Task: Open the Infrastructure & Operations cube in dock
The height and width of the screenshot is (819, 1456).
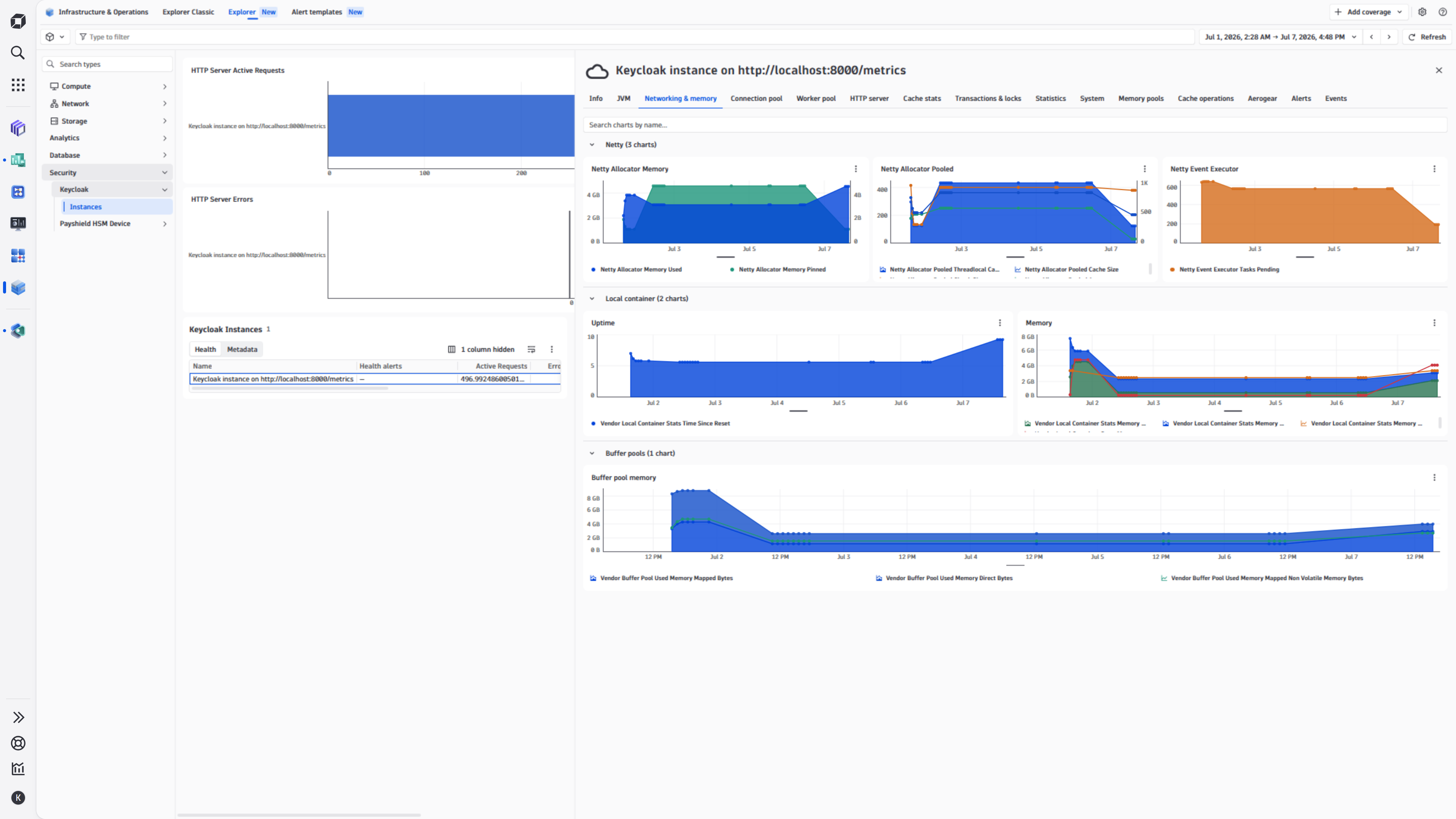Action: click(x=18, y=288)
